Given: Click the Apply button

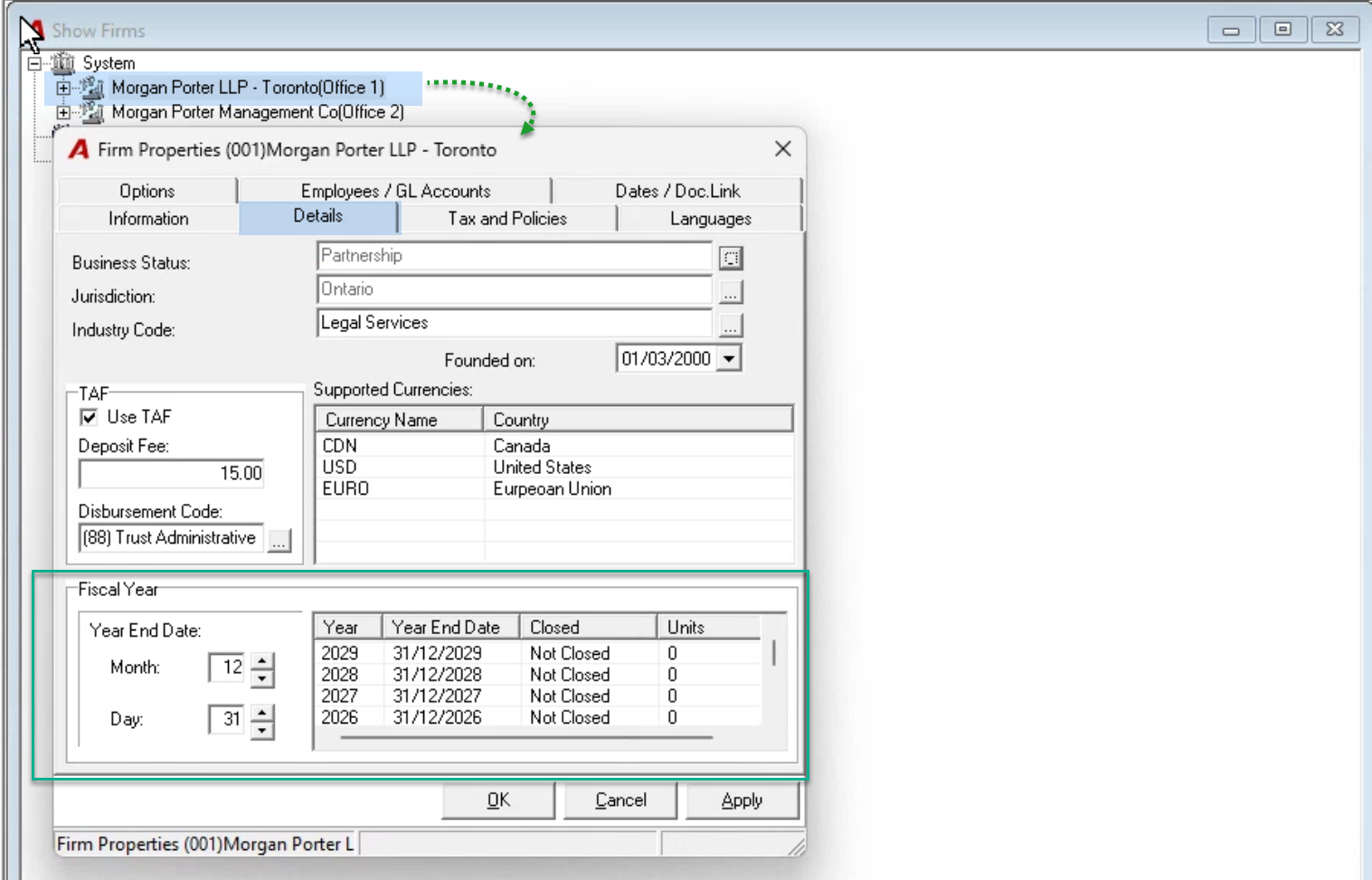Looking at the screenshot, I should point(743,800).
